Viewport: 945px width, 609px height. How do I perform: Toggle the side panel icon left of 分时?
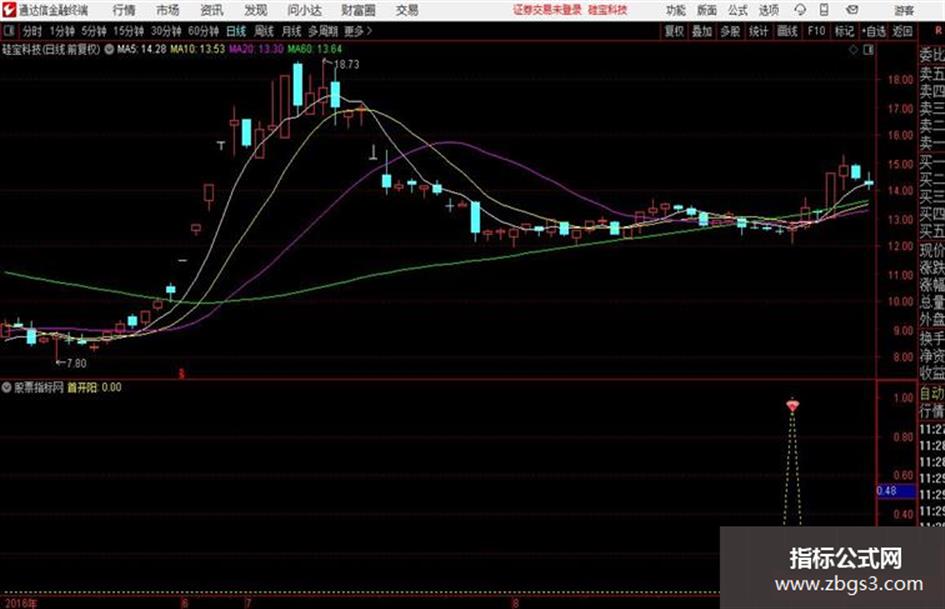[x=8, y=31]
